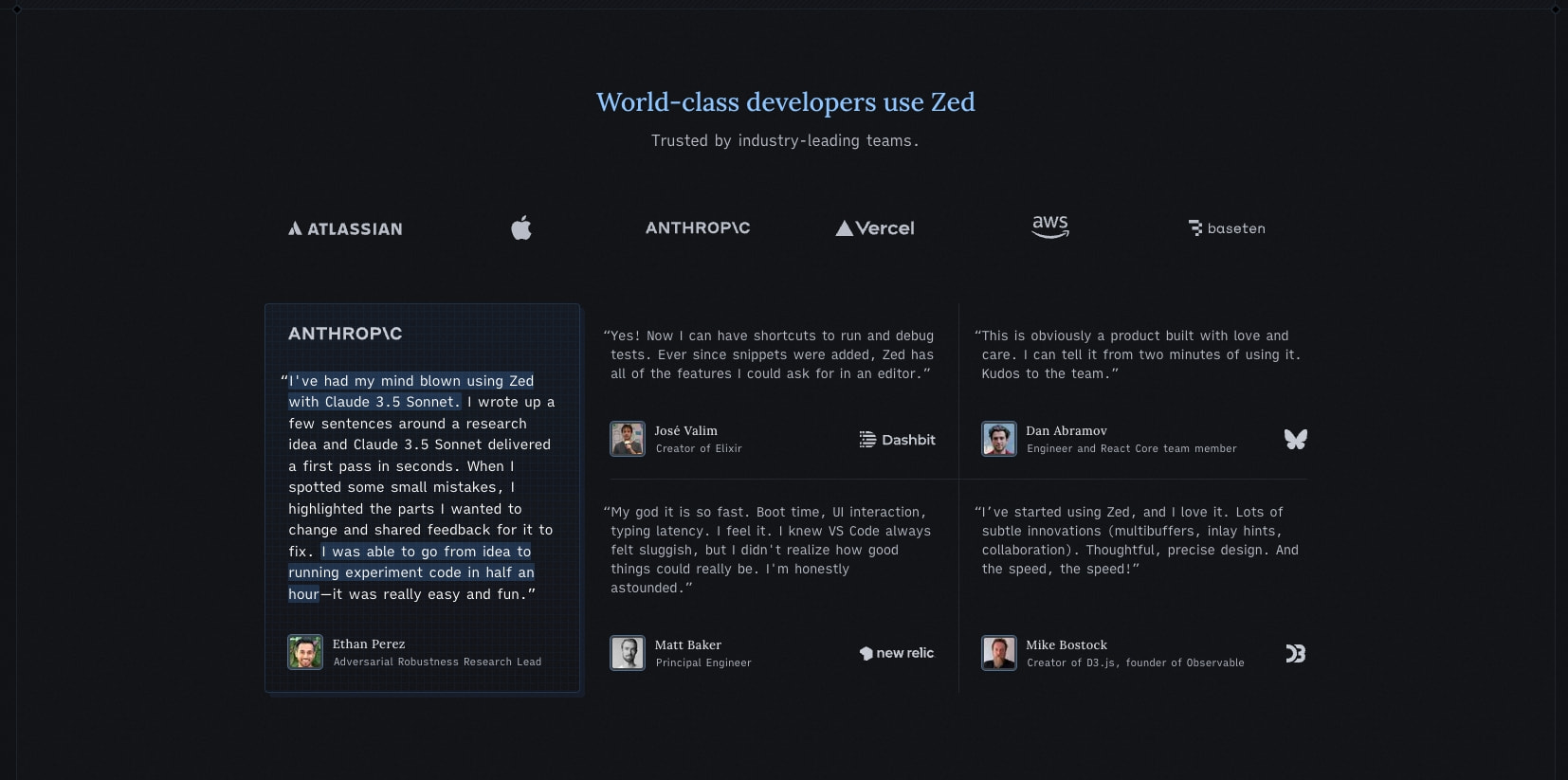Click the 'Principal Engineer' caption

point(703,662)
